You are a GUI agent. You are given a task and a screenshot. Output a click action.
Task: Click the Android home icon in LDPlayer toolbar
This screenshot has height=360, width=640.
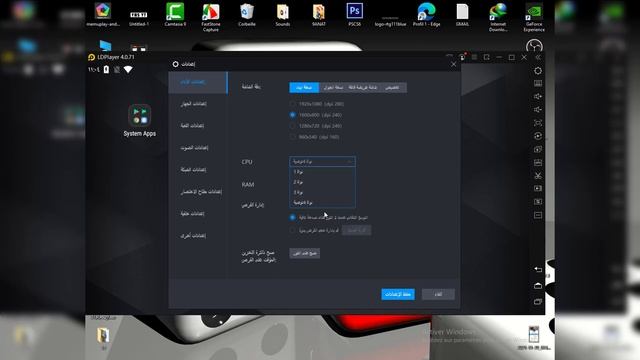(x=538, y=286)
